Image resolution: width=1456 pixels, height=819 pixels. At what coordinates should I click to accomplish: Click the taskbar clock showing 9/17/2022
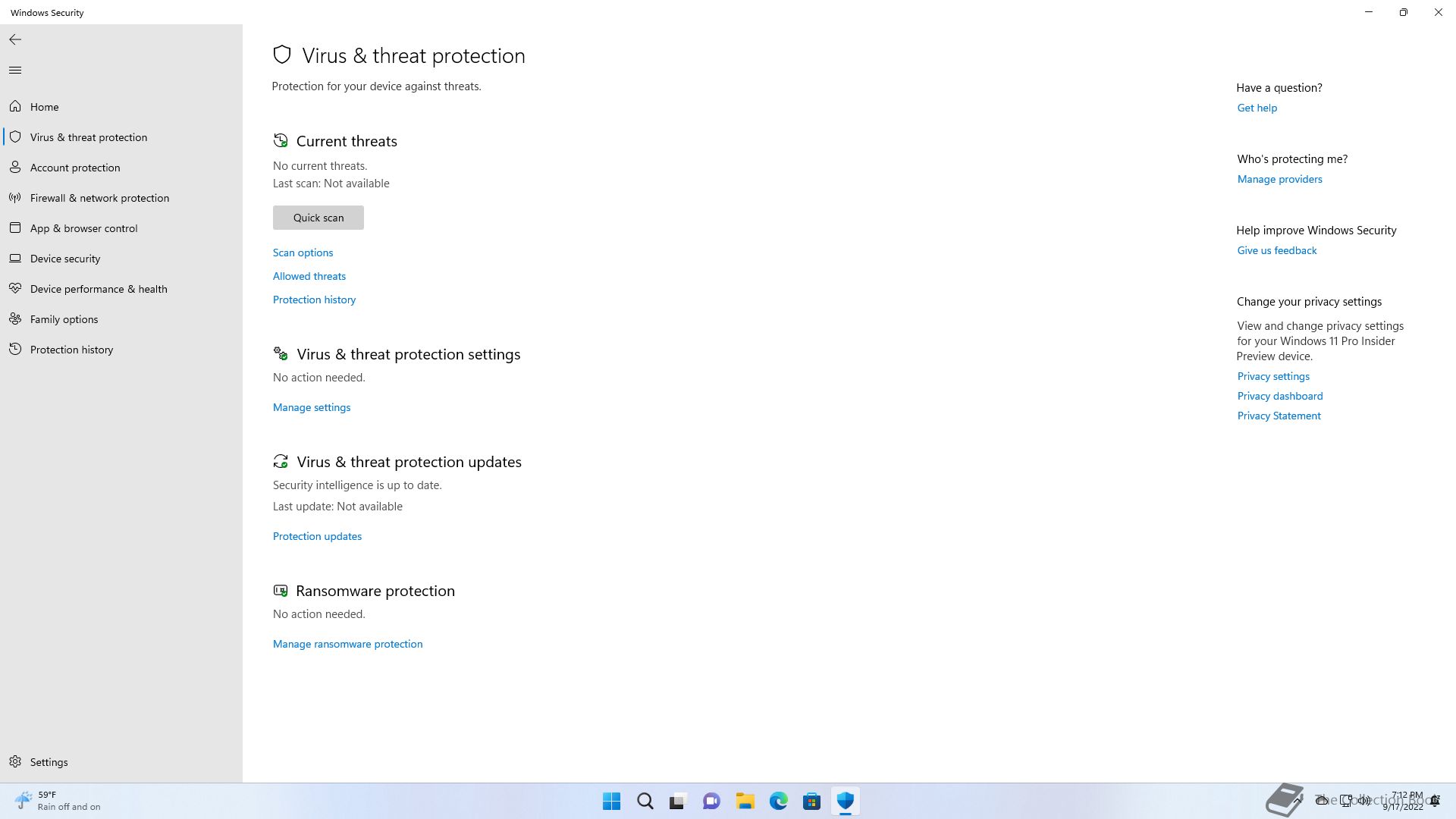click(x=1403, y=801)
